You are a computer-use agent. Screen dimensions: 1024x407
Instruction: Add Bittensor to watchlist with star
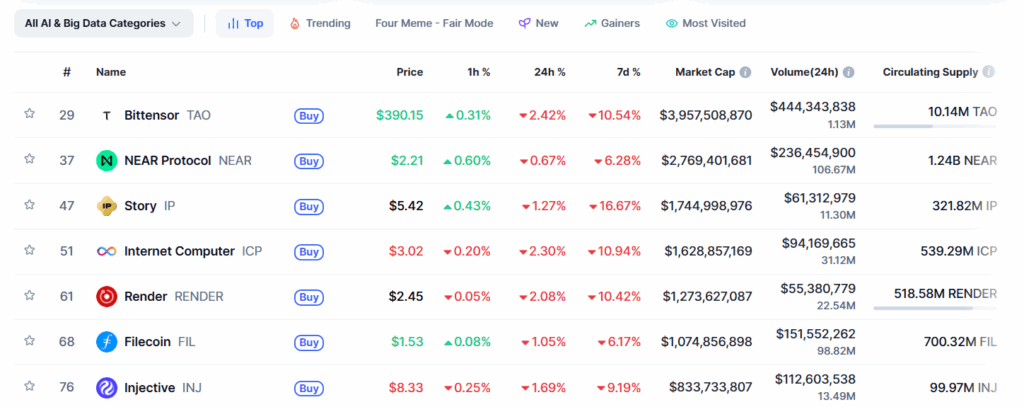click(30, 114)
